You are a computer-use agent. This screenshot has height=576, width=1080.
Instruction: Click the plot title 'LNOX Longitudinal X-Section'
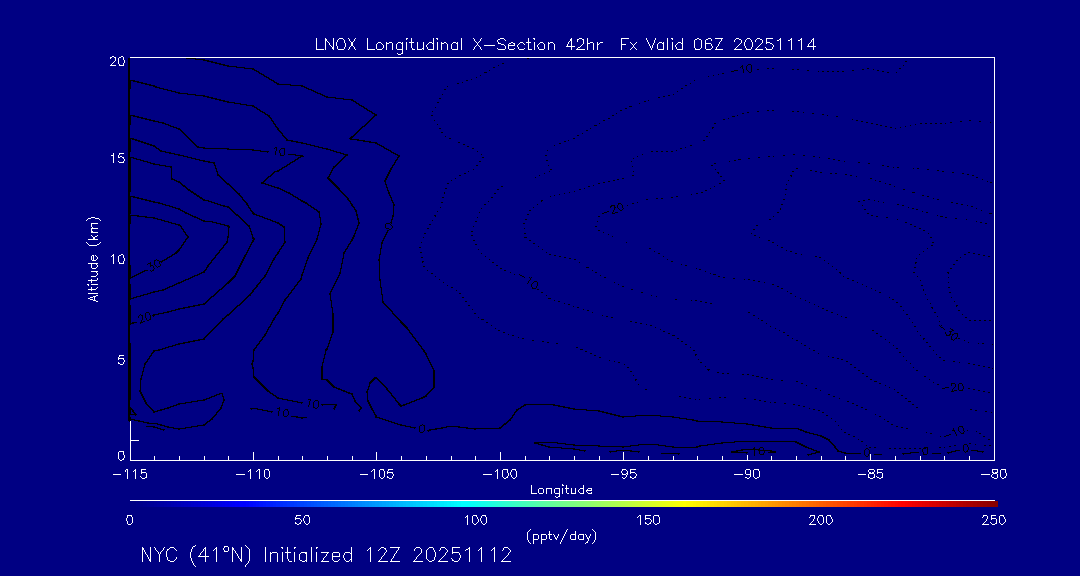[x=455, y=45]
